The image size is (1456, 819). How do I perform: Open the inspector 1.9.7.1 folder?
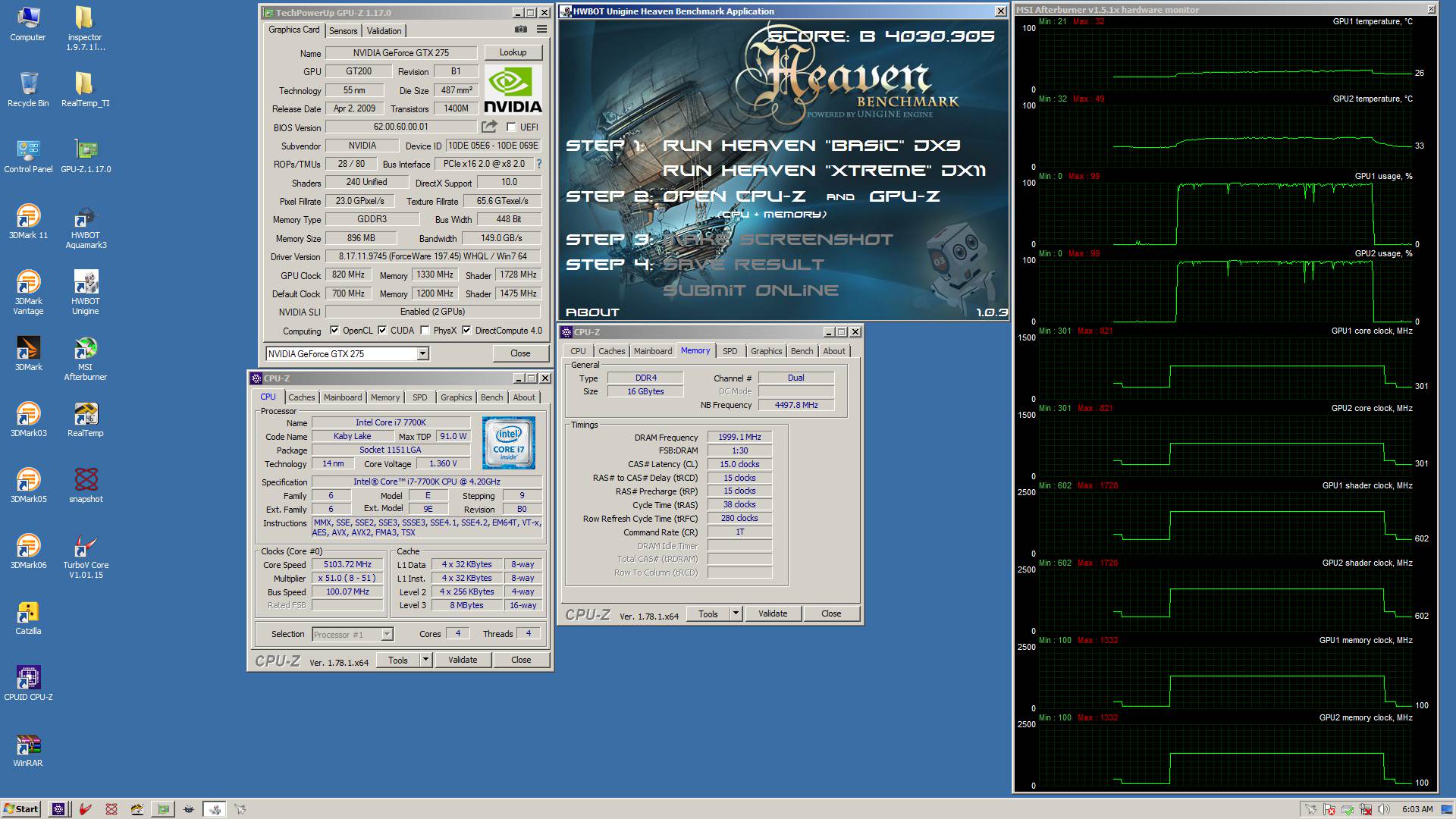[x=85, y=29]
